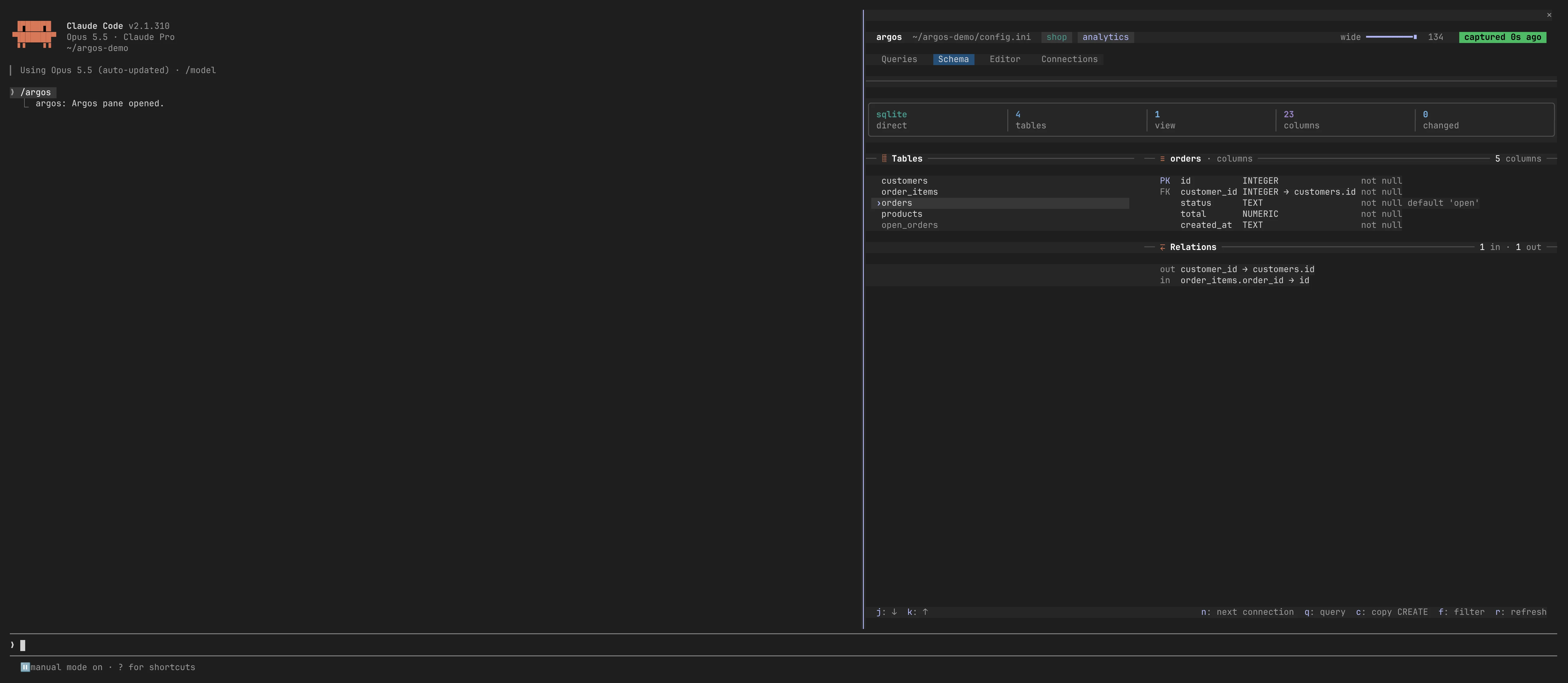This screenshot has height=683, width=1568.
Task: Focus the Claude Code prompt input
Action: [783, 645]
